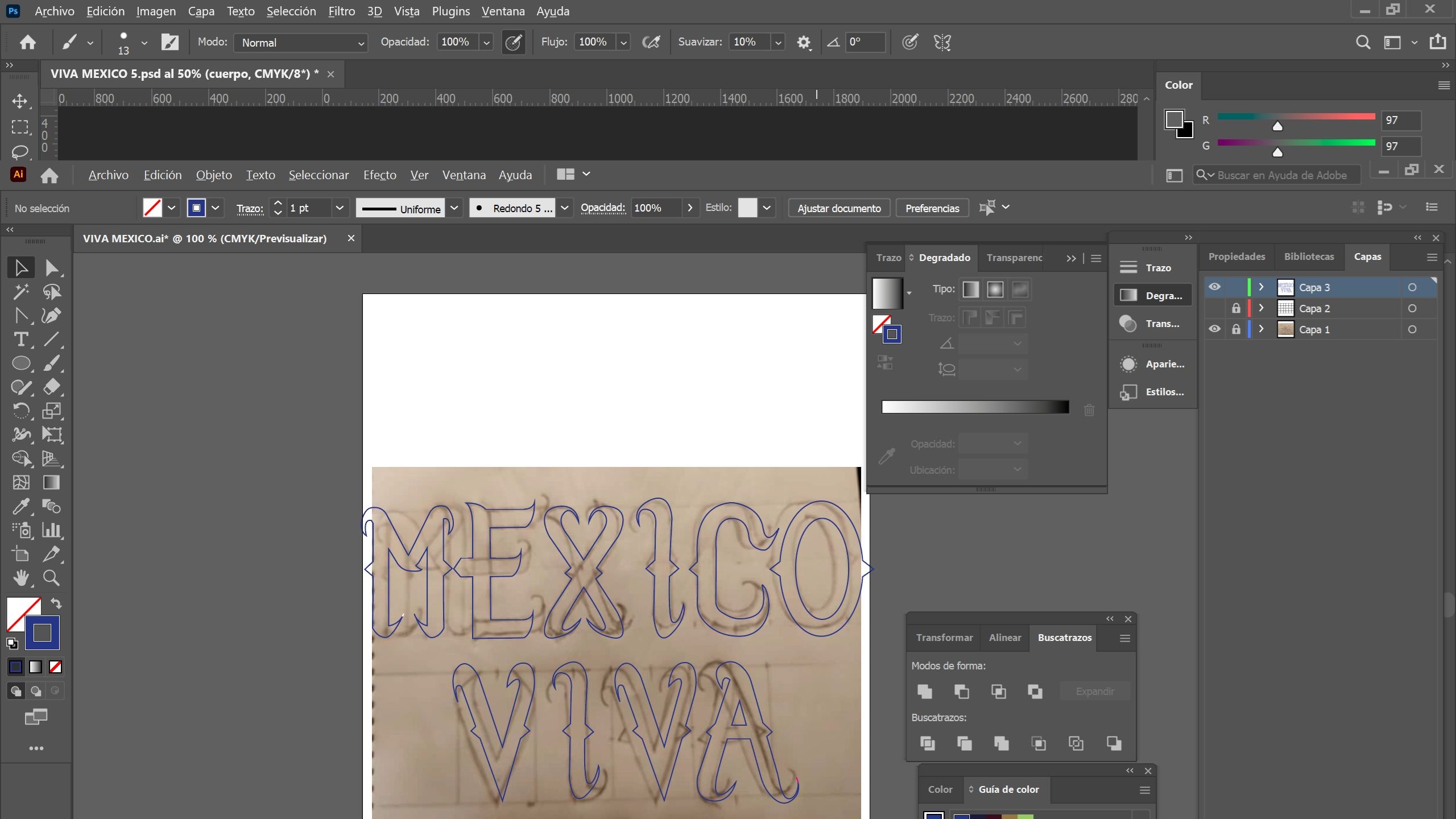The height and width of the screenshot is (819, 1456).
Task: Click the Preferencias button
Action: 932,208
